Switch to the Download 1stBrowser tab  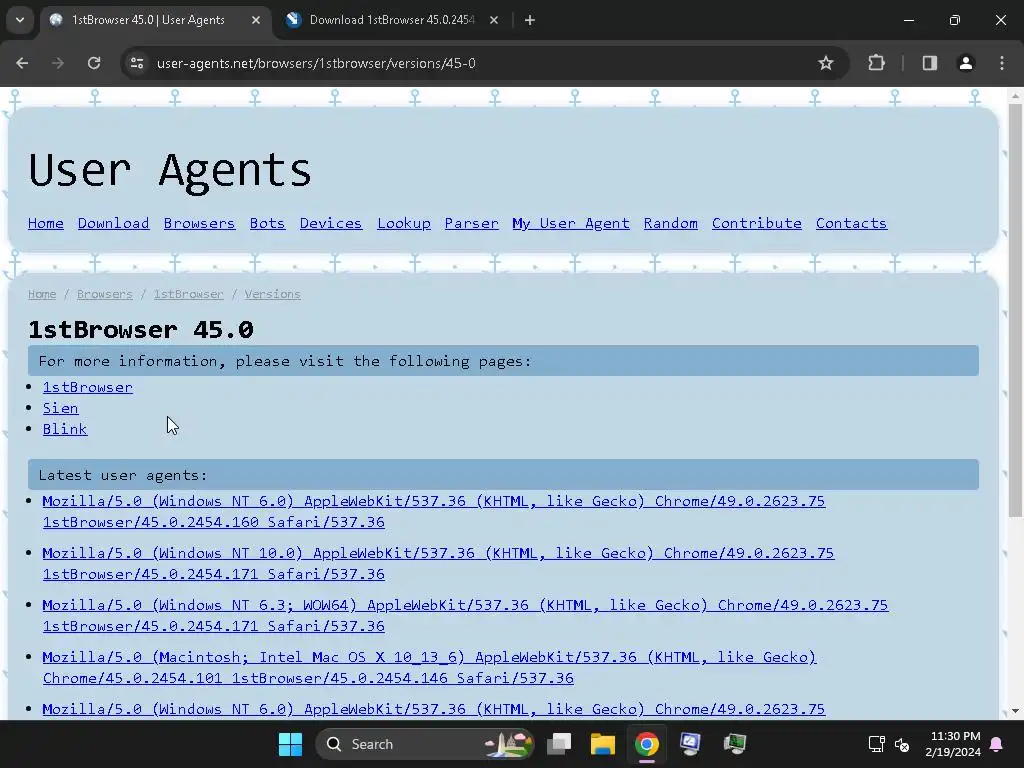392,20
